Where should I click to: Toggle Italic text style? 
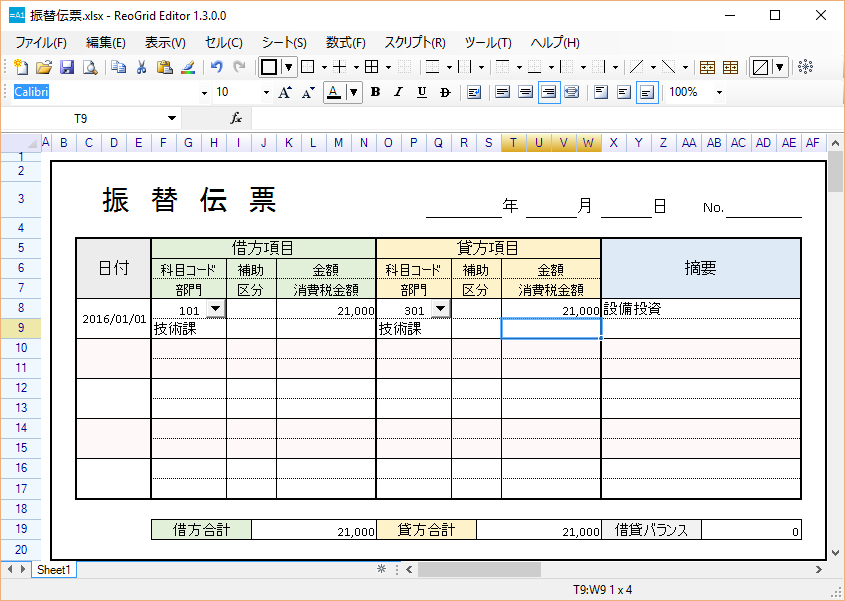(398, 92)
